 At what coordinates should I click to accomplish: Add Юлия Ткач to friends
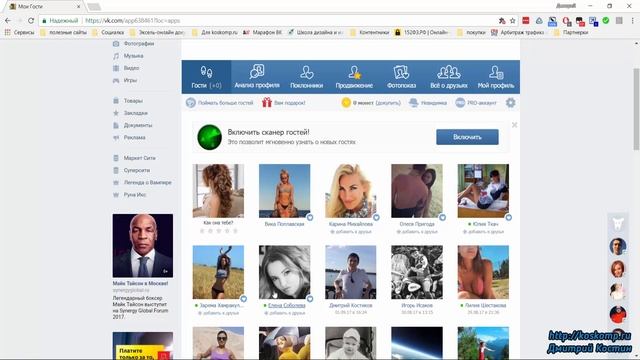pyautogui.click(x=483, y=231)
